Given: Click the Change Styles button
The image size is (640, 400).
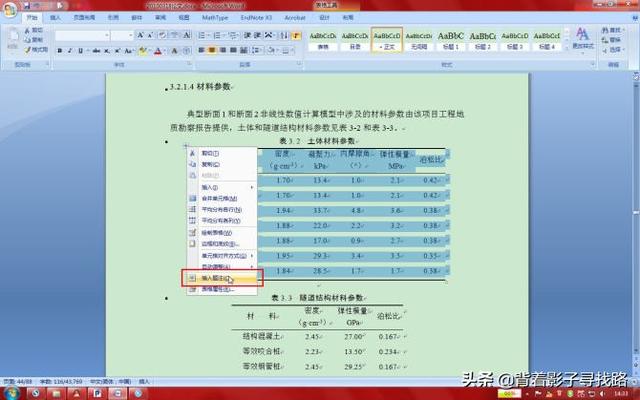Looking at the screenshot, I should [x=582, y=38].
